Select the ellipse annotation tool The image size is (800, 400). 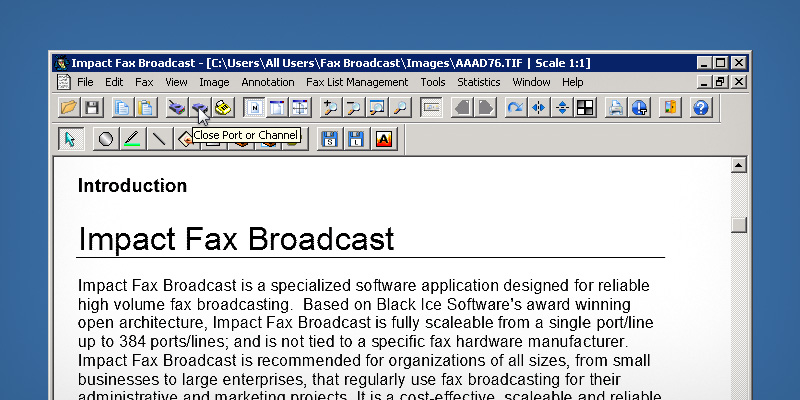[x=105, y=139]
